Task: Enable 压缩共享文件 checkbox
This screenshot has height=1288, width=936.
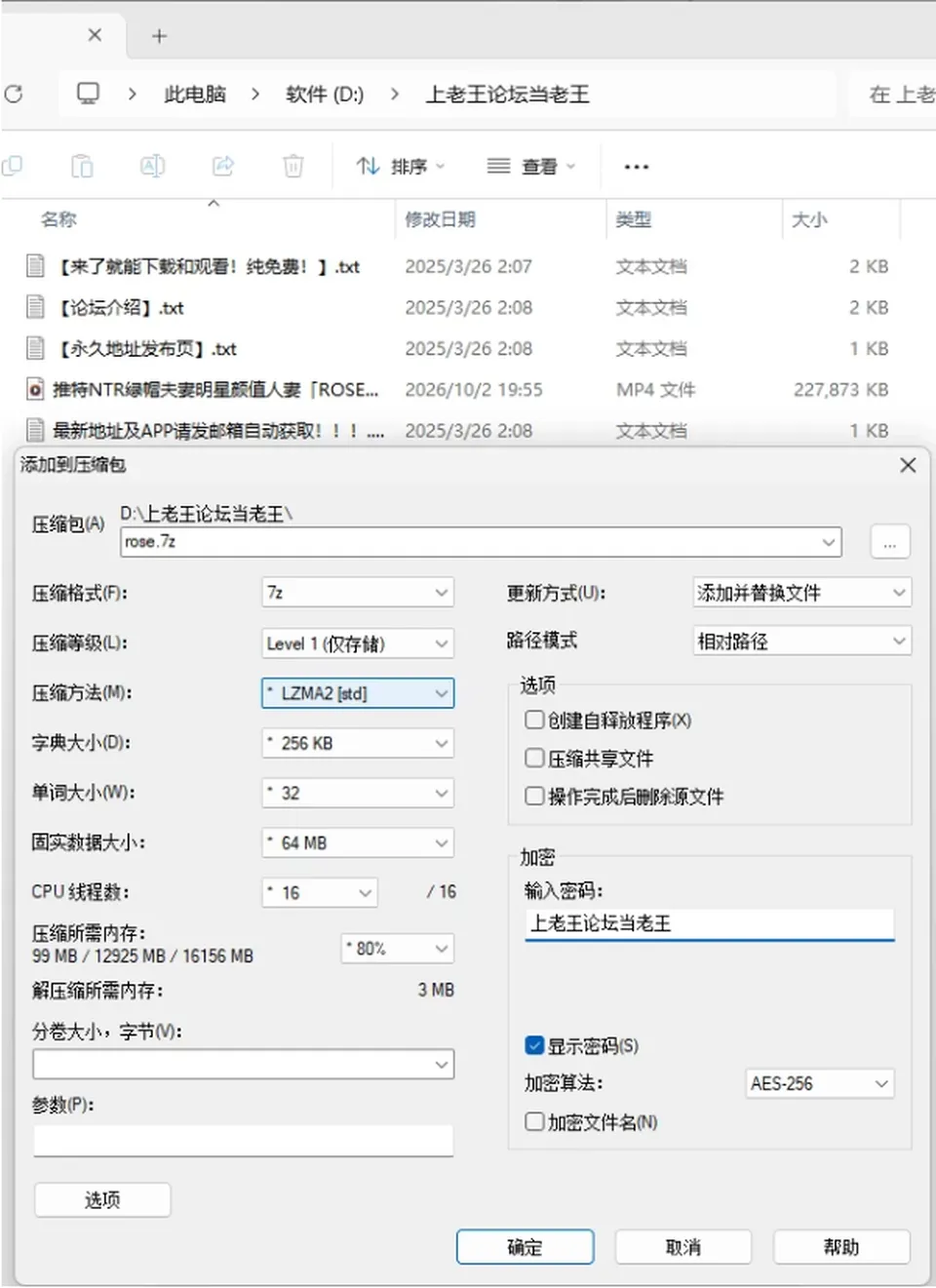Action: click(534, 759)
